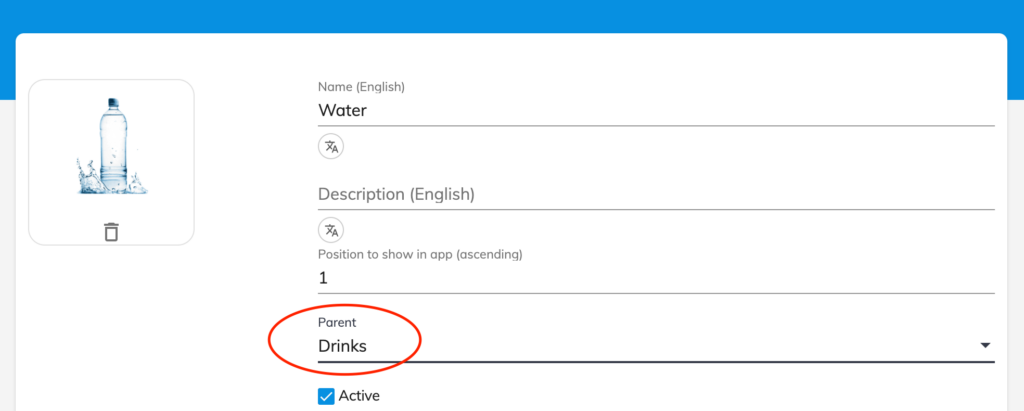The width and height of the screenshot is (1024, 411).
Task: Open translations icon below Description field
Action: [x=331, y=230]
